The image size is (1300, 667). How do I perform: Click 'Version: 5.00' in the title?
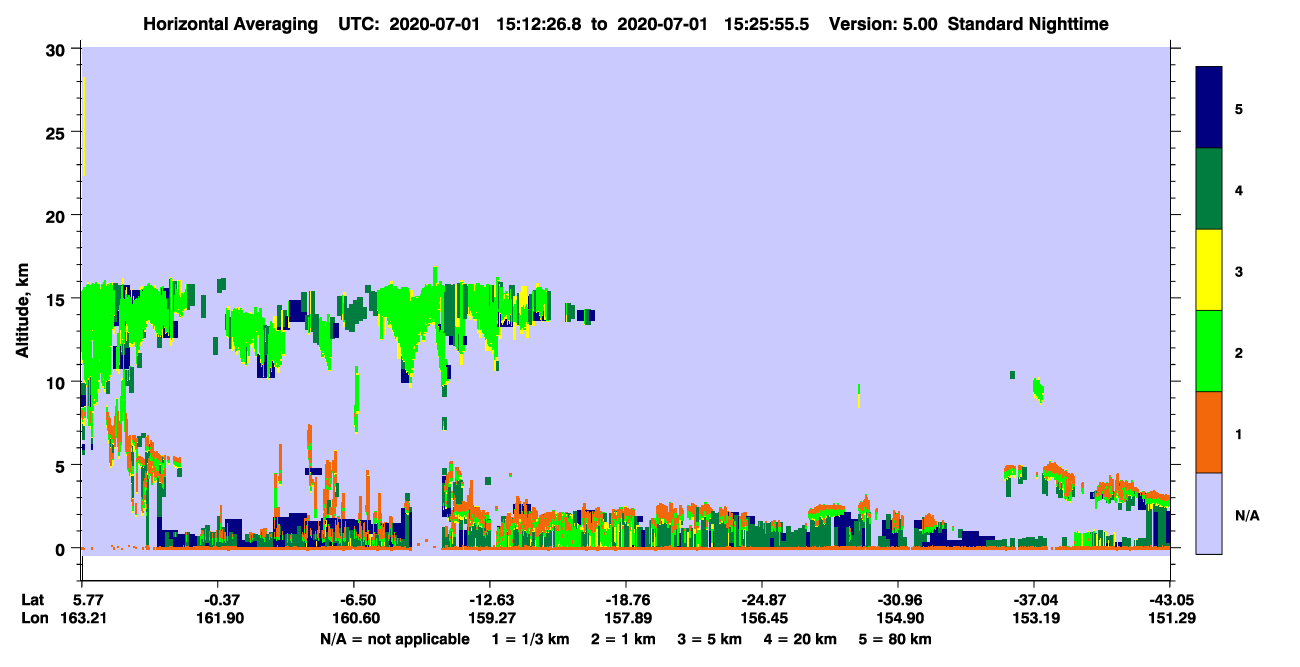pyautogui.click(x=883, y=24)
